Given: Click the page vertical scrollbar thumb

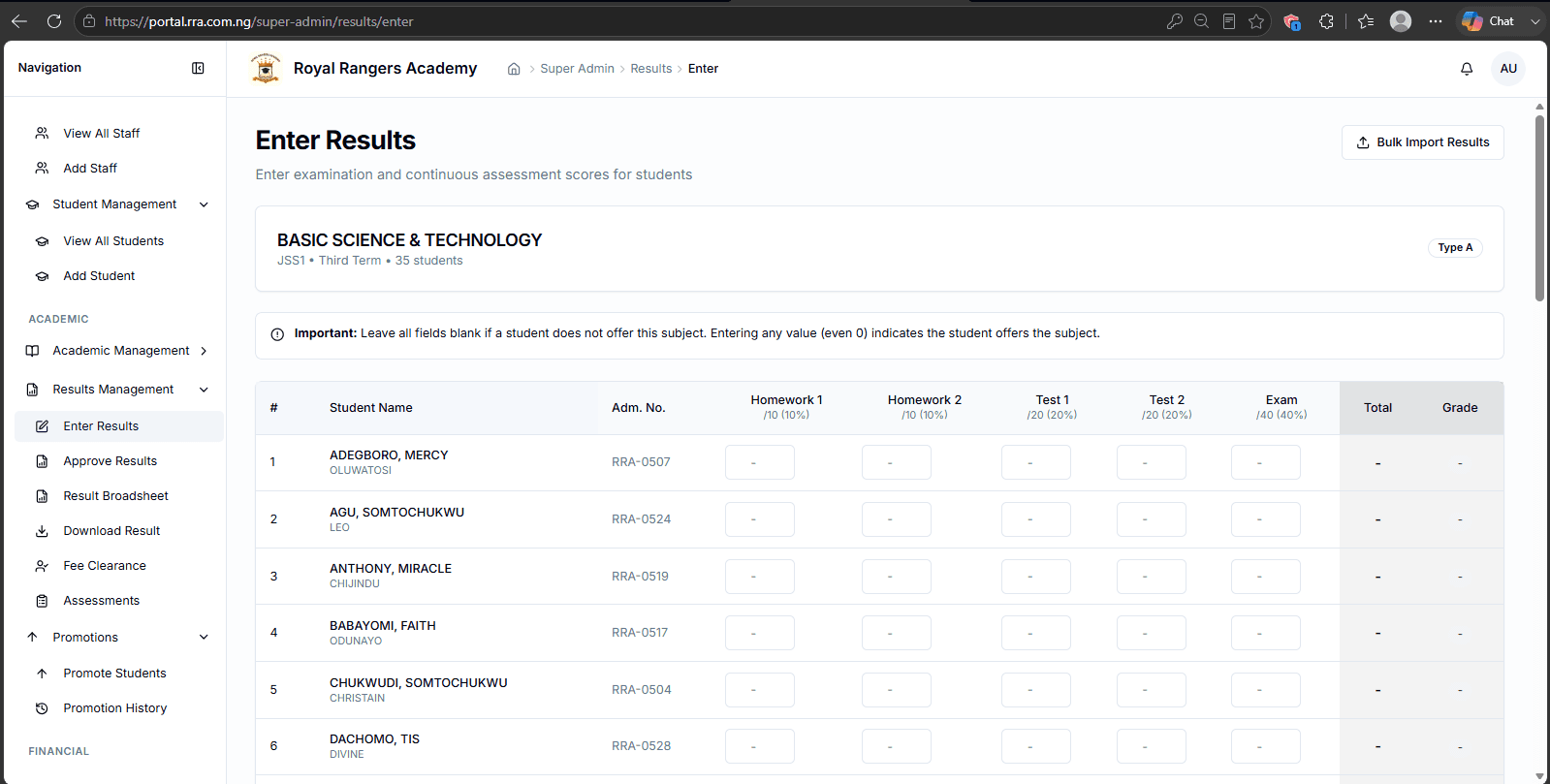Looking at the screenshot, I should [1539, 208].
